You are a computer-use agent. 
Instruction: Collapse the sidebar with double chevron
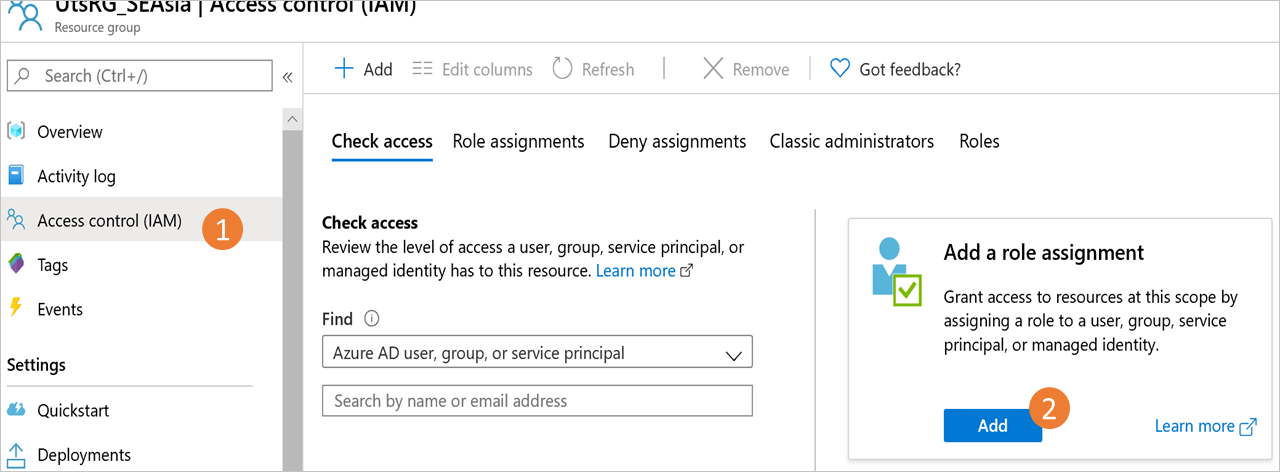pos(287,77)
